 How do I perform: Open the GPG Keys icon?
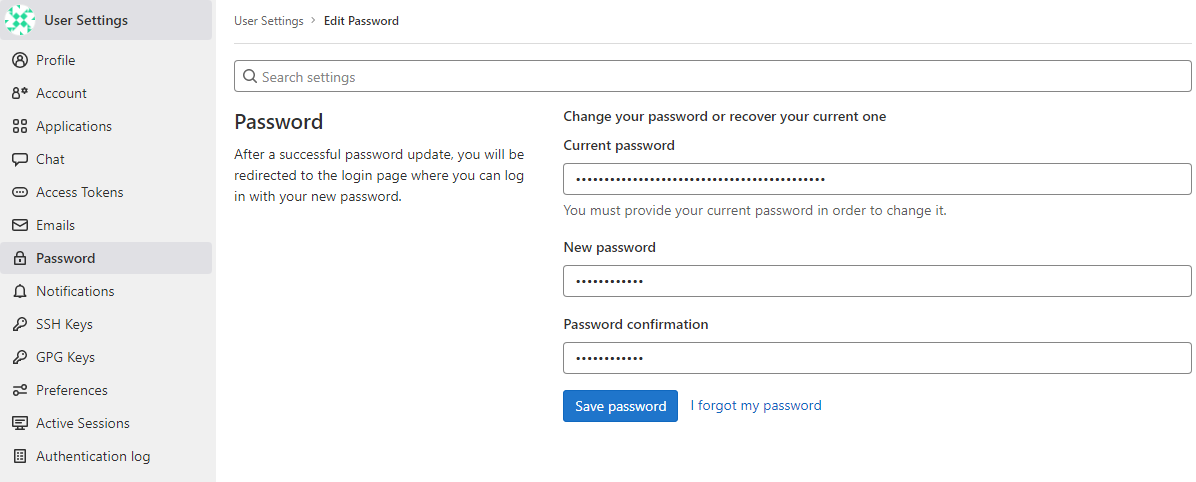point(21,357)
